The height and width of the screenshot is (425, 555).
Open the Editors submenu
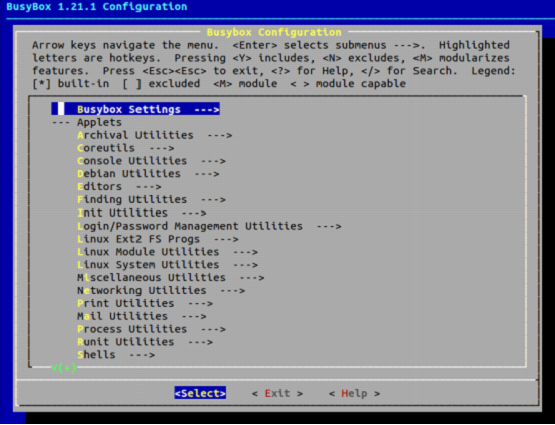coord(119,186)
